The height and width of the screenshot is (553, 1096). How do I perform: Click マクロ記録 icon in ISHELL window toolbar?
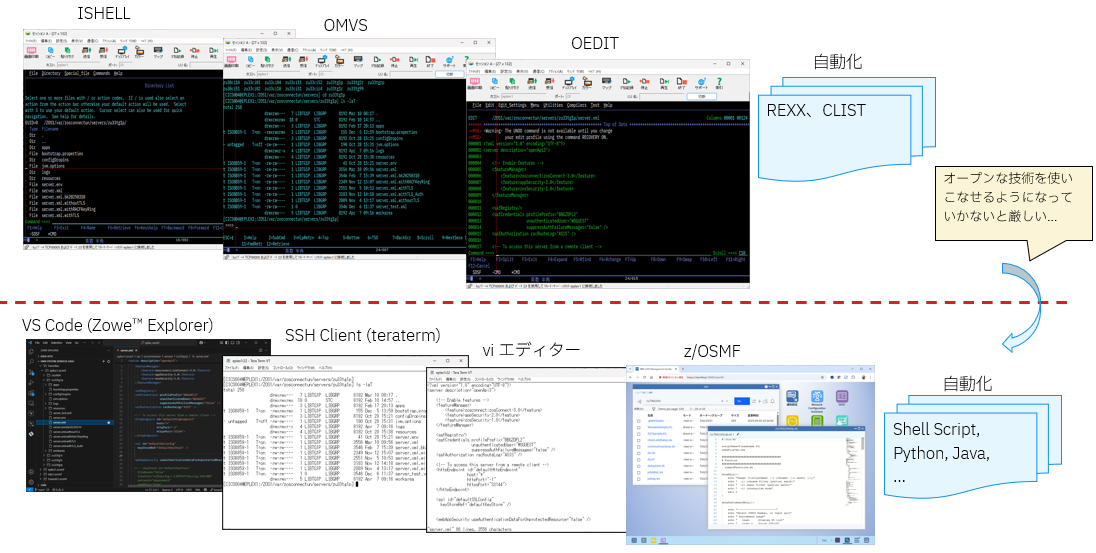tap(178, 51)
